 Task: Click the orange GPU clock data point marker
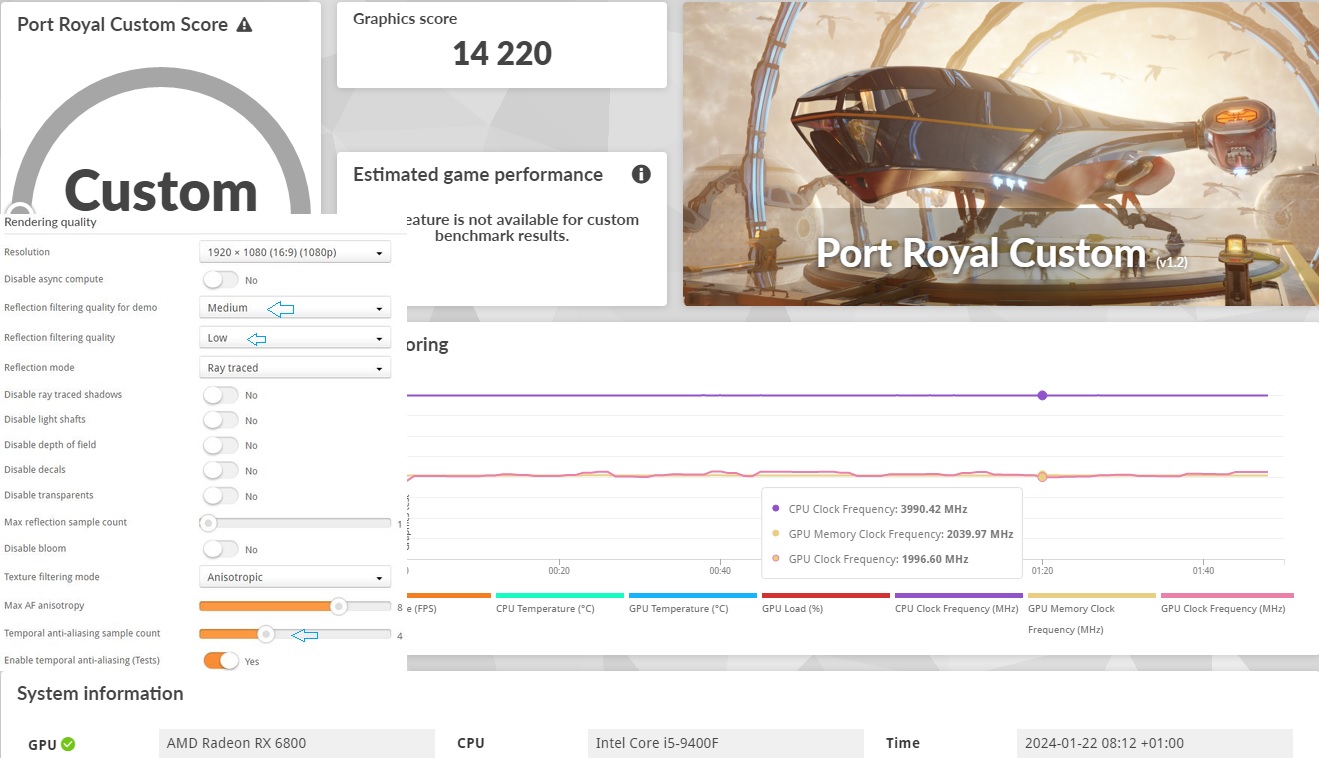click(1042, 477)
